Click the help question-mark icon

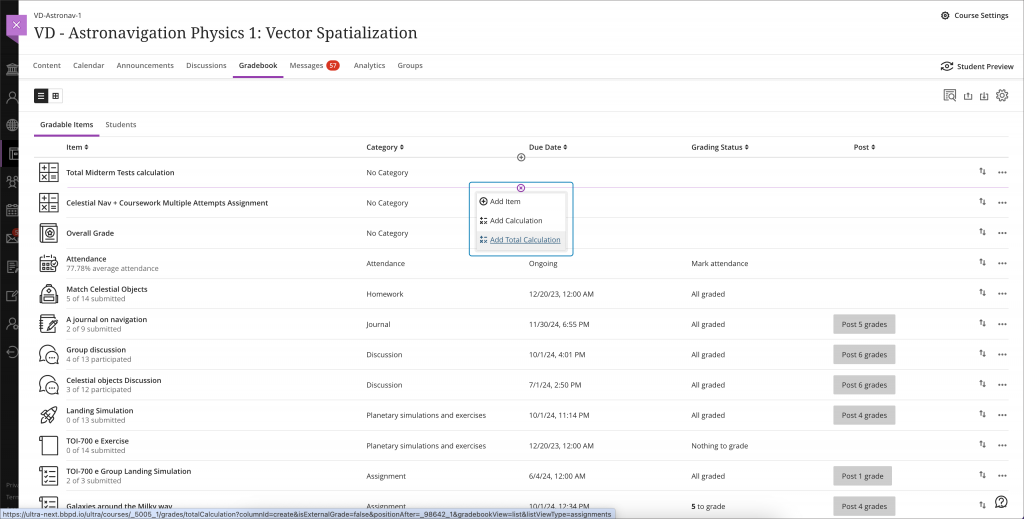1001,501
